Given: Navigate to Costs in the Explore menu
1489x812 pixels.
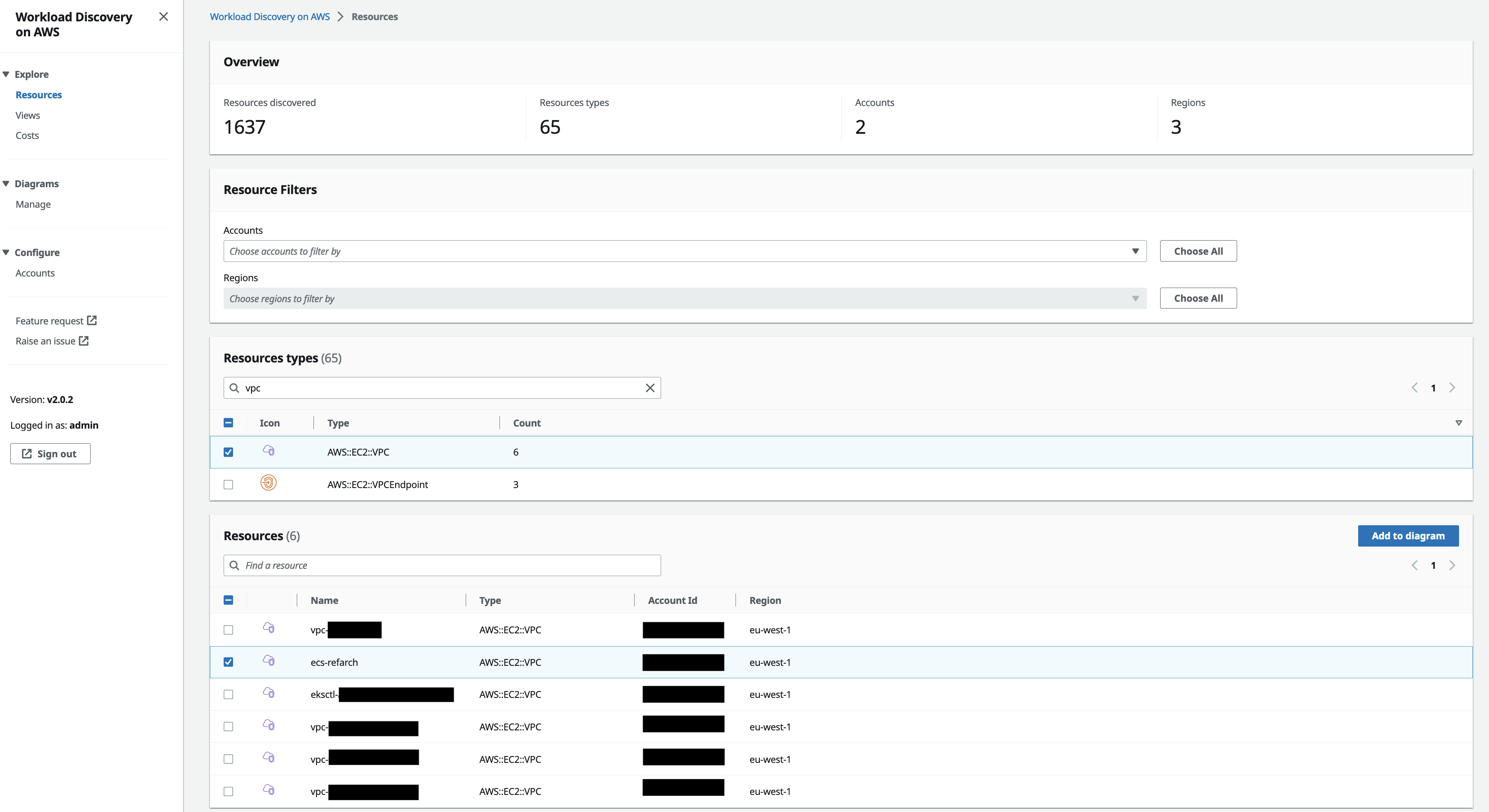Looking at the screenshot, I should coord(27,135).
